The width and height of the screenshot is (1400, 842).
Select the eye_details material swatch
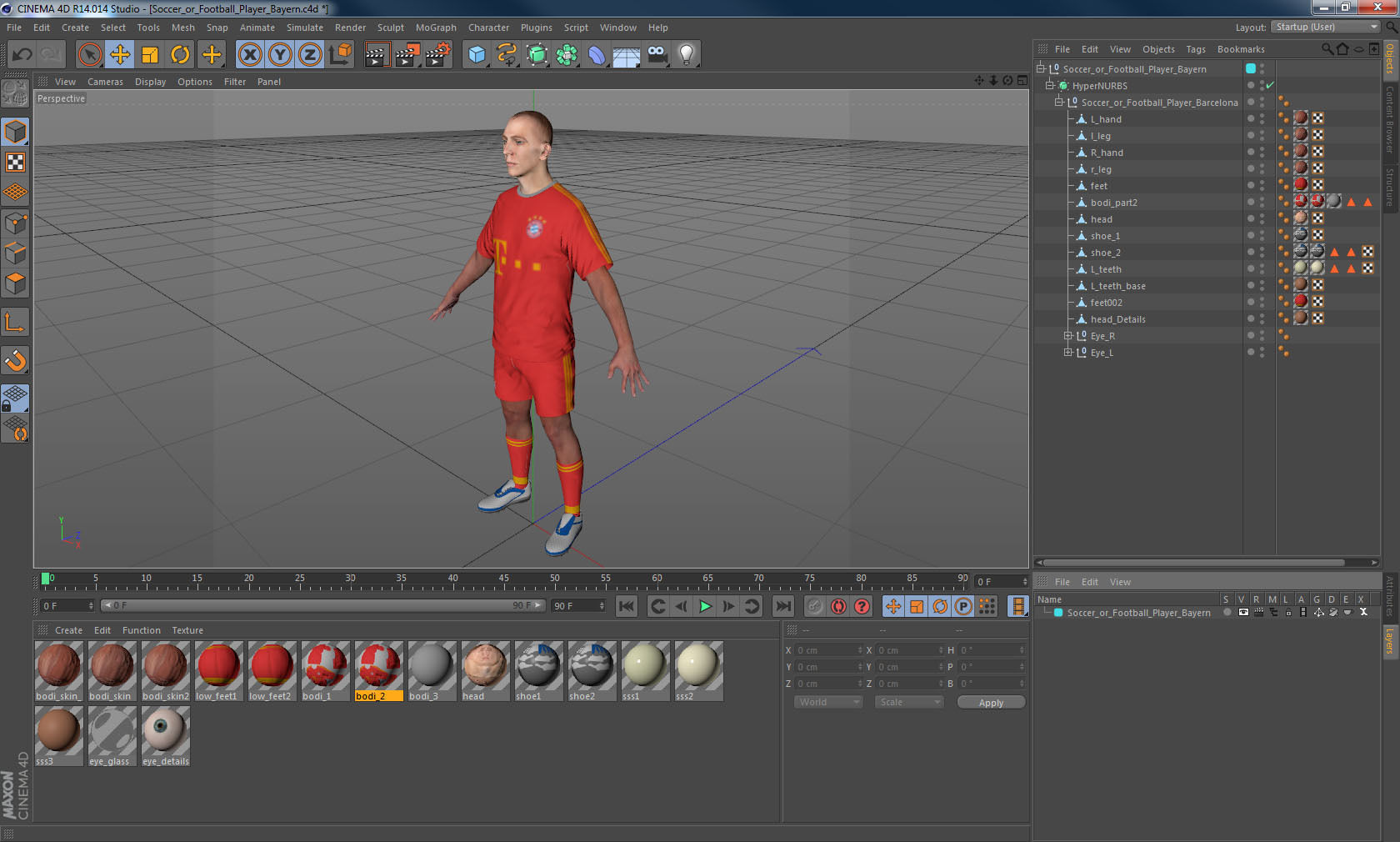point(165,736)
